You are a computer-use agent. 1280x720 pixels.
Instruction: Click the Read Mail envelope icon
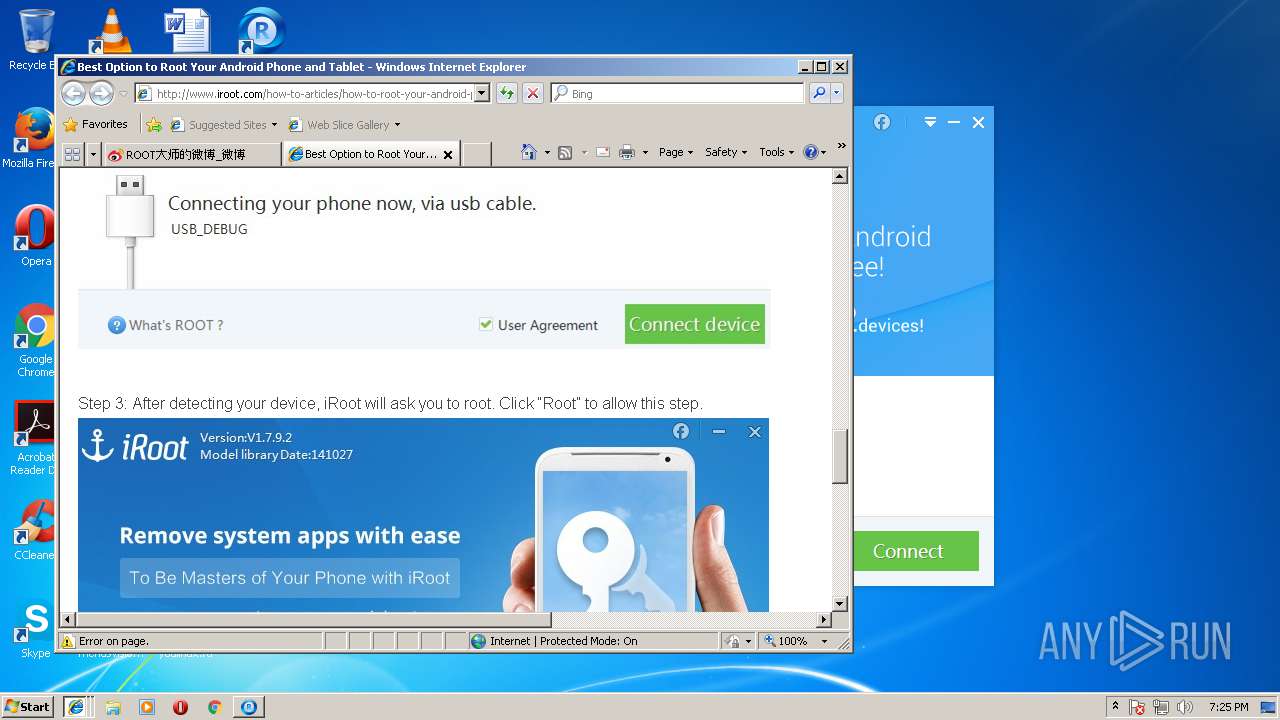(603, 152)
